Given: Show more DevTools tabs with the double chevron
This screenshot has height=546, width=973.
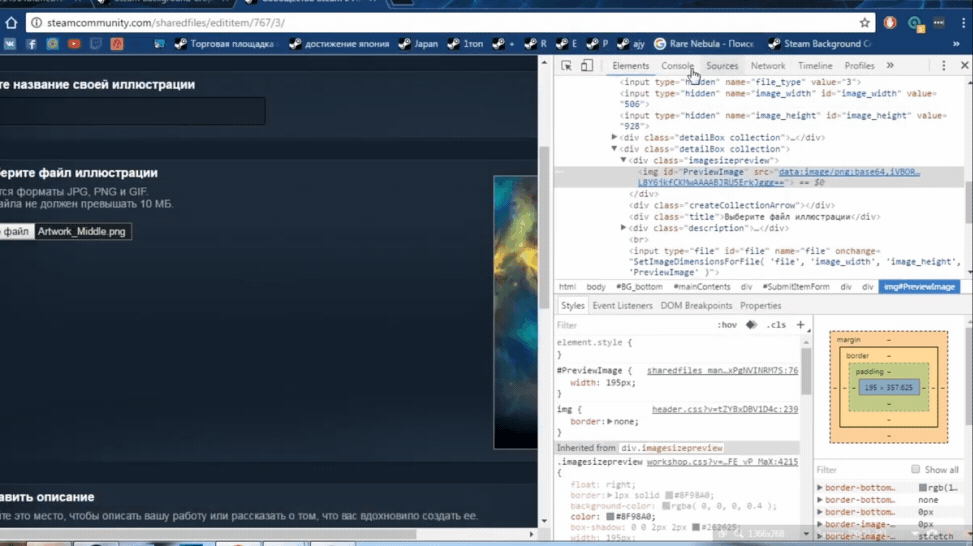Looking at the screenshot, I should [890, 65].
